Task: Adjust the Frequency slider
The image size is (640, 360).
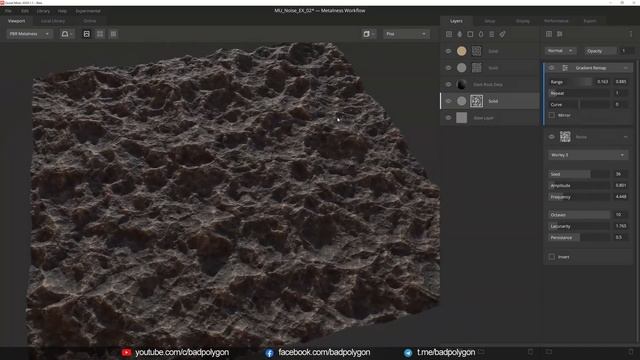Action: point(579,197)
